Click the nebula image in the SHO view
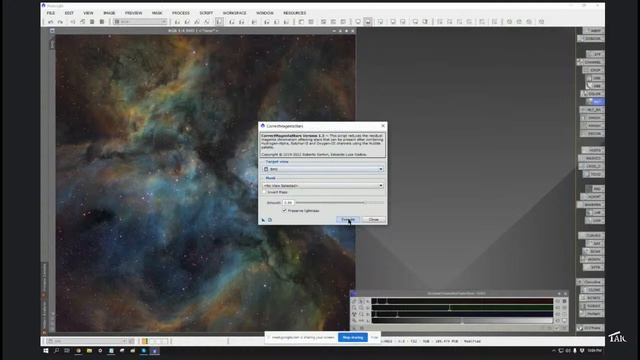Screen dimensions: 640x360 [205, 183]
